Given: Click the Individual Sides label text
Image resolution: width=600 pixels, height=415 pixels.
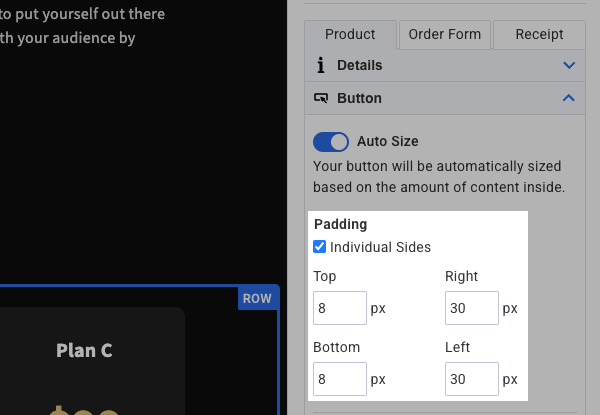Looking at the screenshot, I should 380,246.
